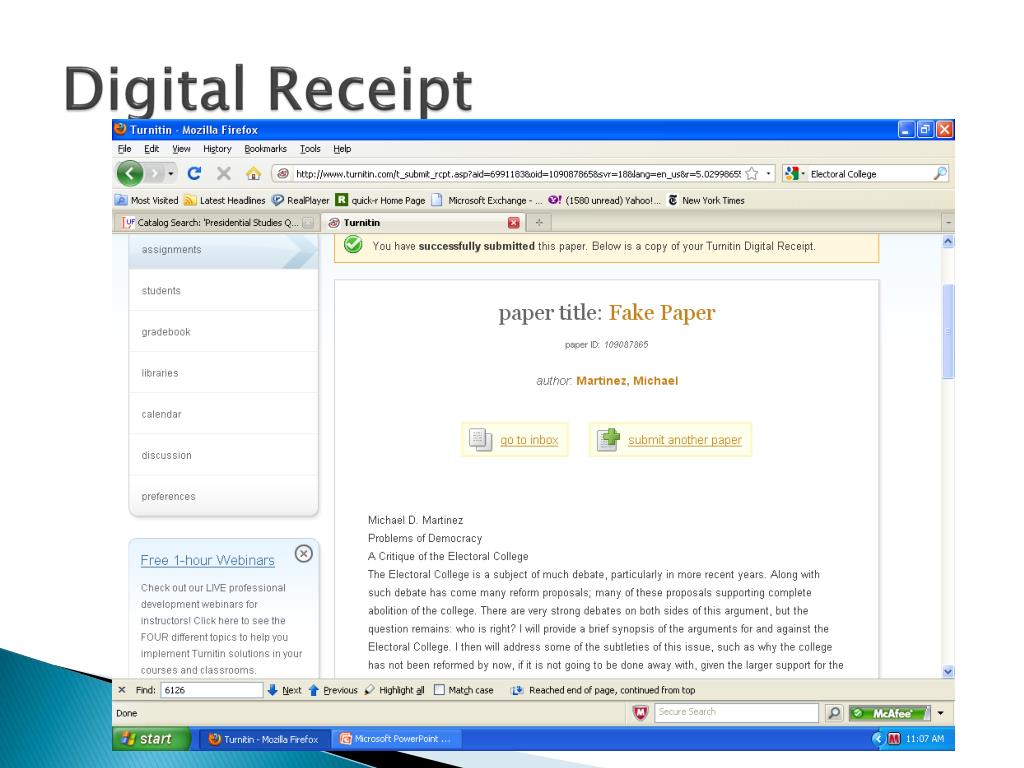
Task: Open gradebook in the sidebar
Action: pos(223,332)
